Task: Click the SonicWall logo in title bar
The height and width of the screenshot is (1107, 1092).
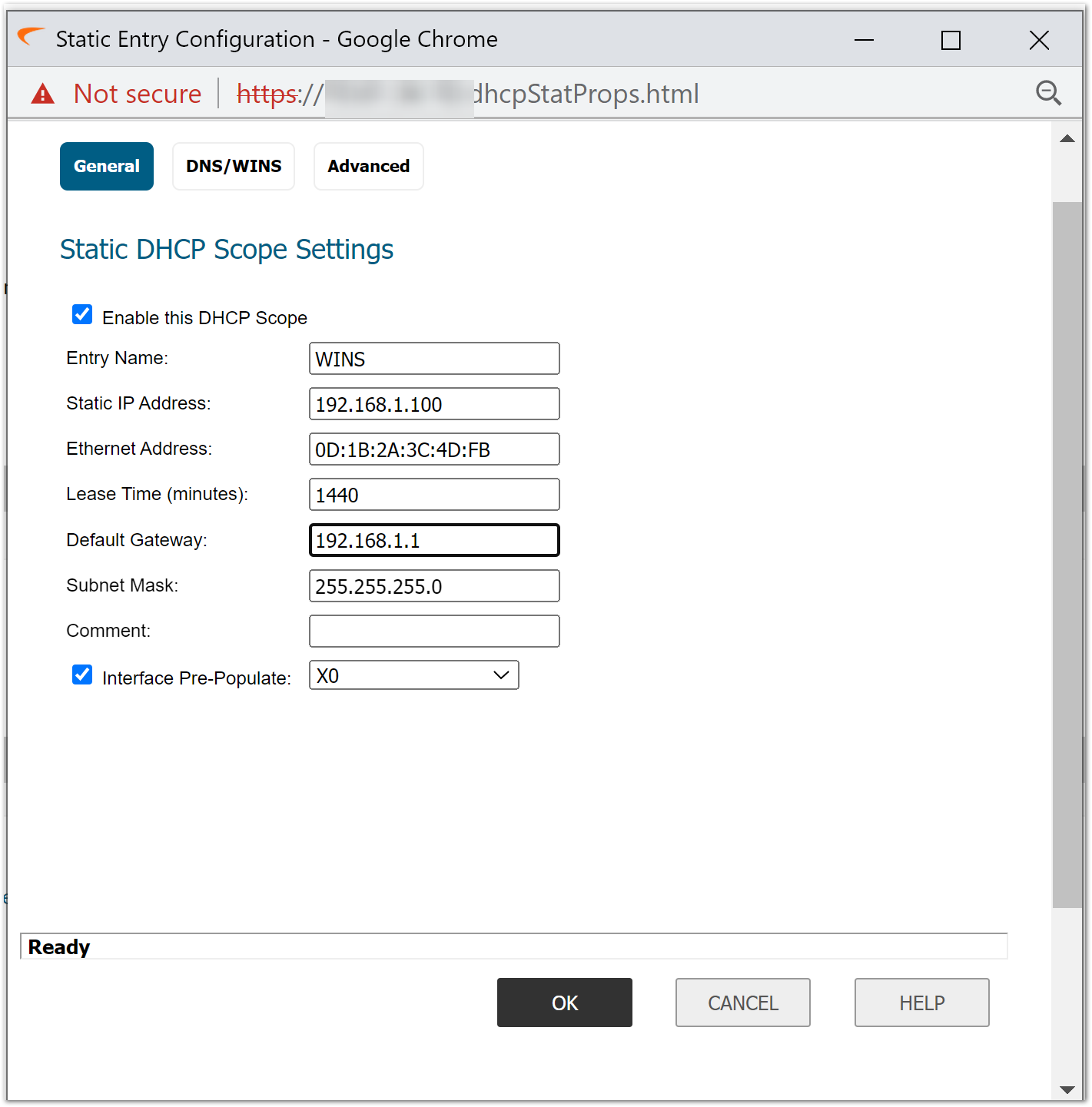Action: [x=31, y=37]
